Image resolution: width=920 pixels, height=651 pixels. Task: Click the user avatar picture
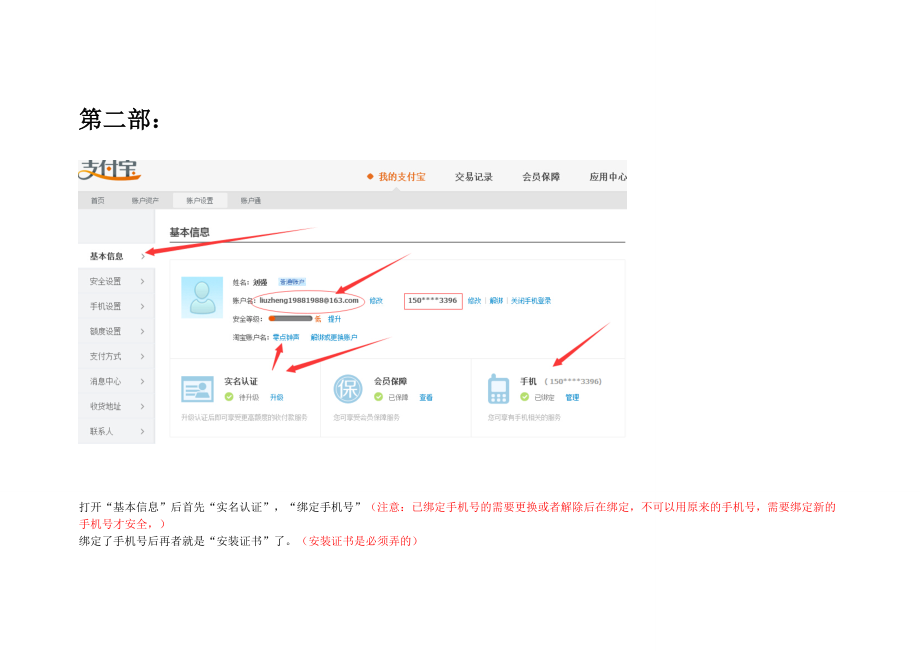tap(202, 297)
